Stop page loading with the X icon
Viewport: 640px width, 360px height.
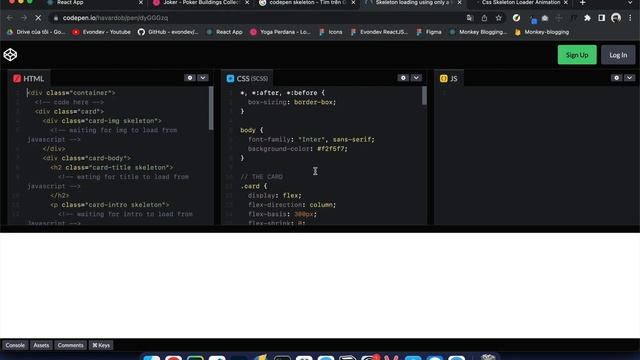(x=38, y=18)
